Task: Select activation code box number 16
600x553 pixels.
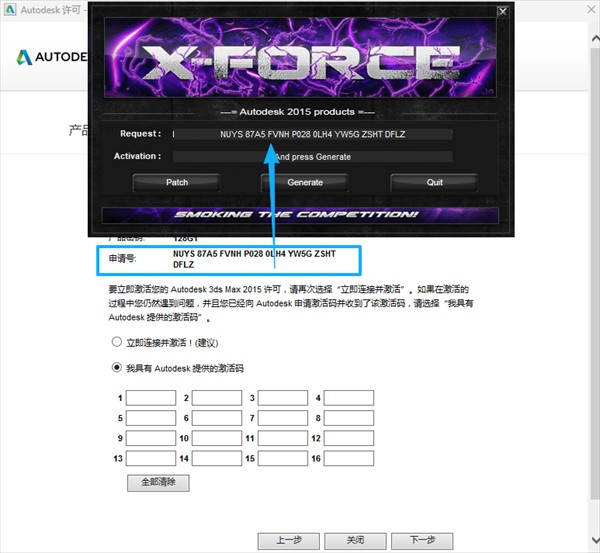Action: tap(349, 458)
